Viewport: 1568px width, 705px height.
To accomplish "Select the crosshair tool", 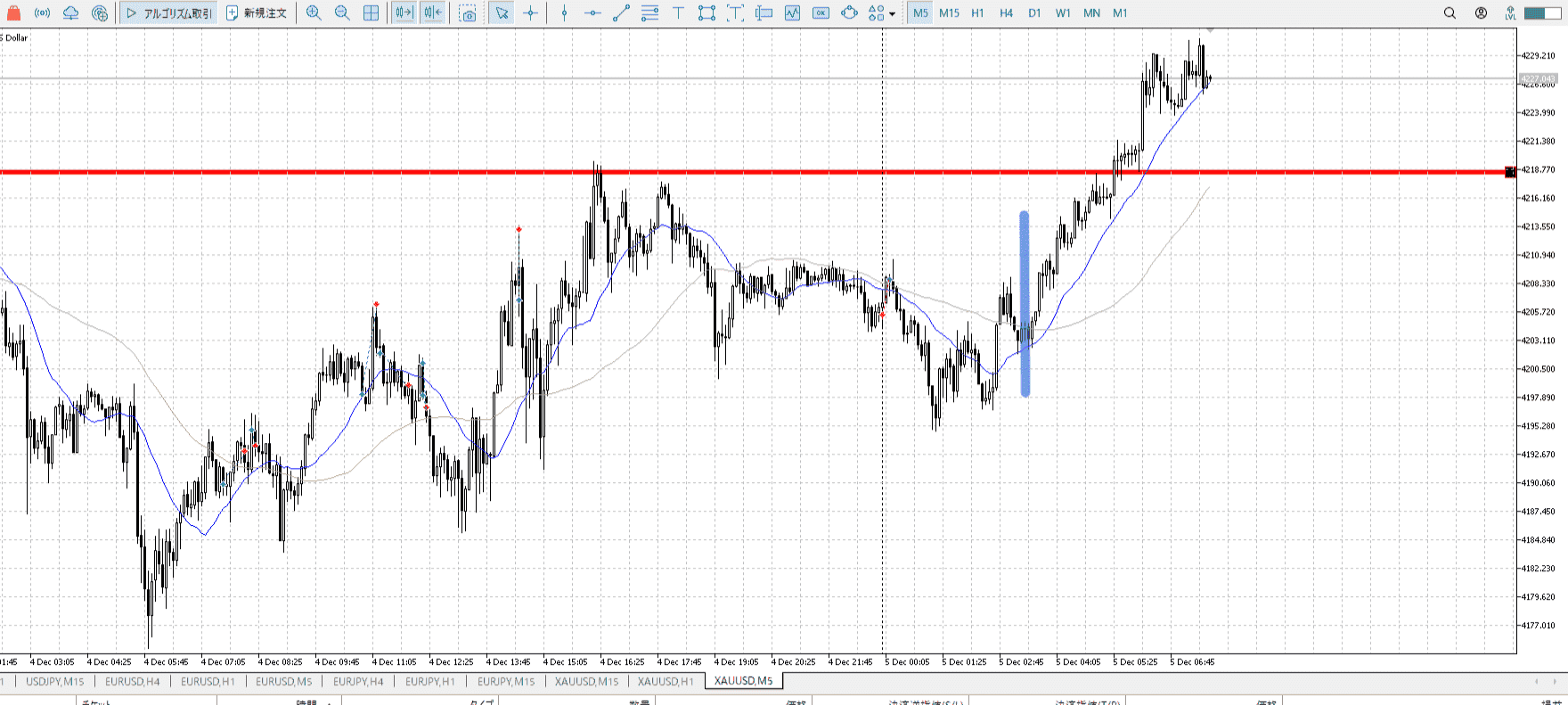I will [x=531, y=13].
